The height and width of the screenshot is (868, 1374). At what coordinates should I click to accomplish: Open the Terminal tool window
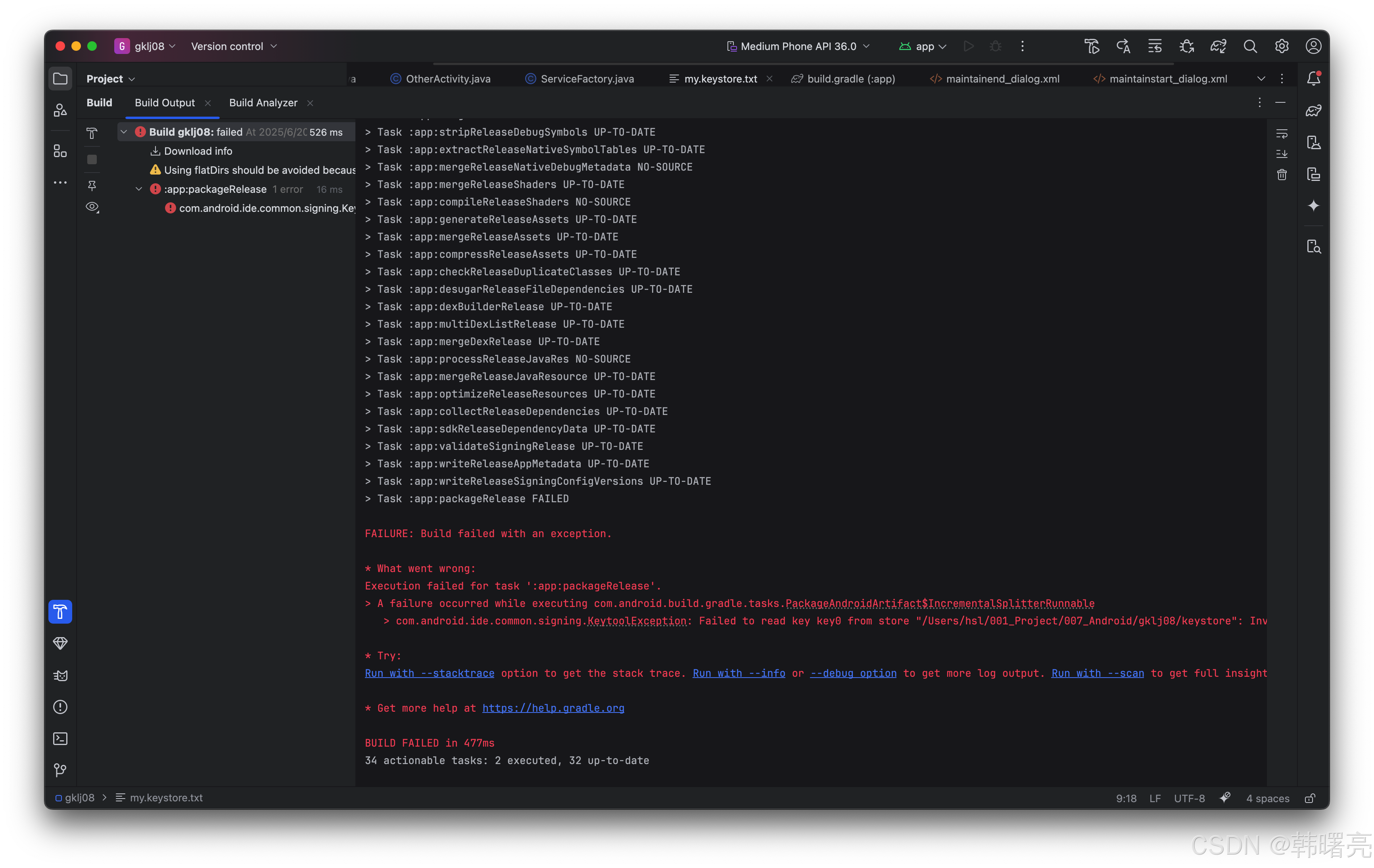(x=60, y=738)
